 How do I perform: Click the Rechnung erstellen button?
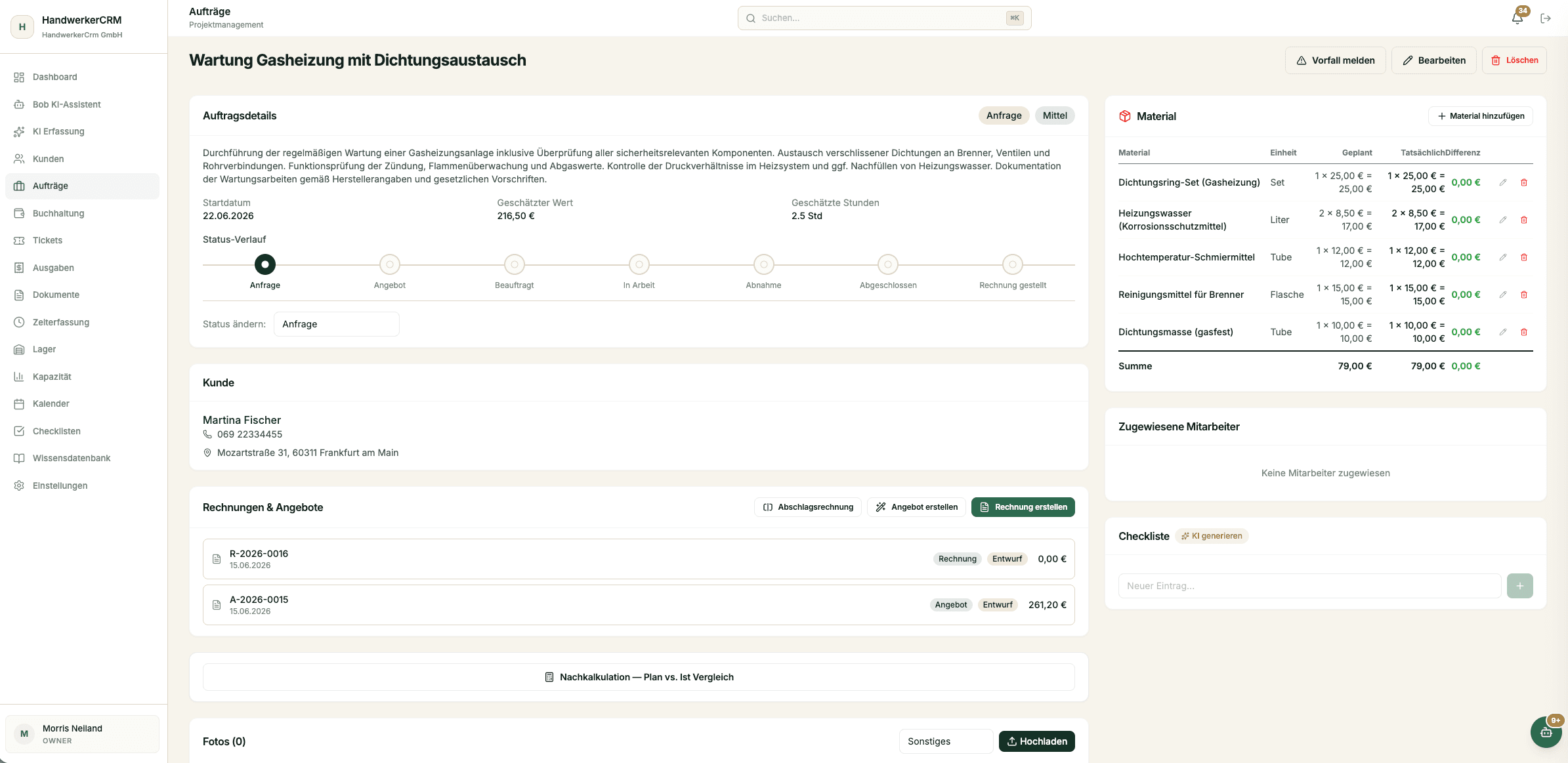[x=1023, y=507]
